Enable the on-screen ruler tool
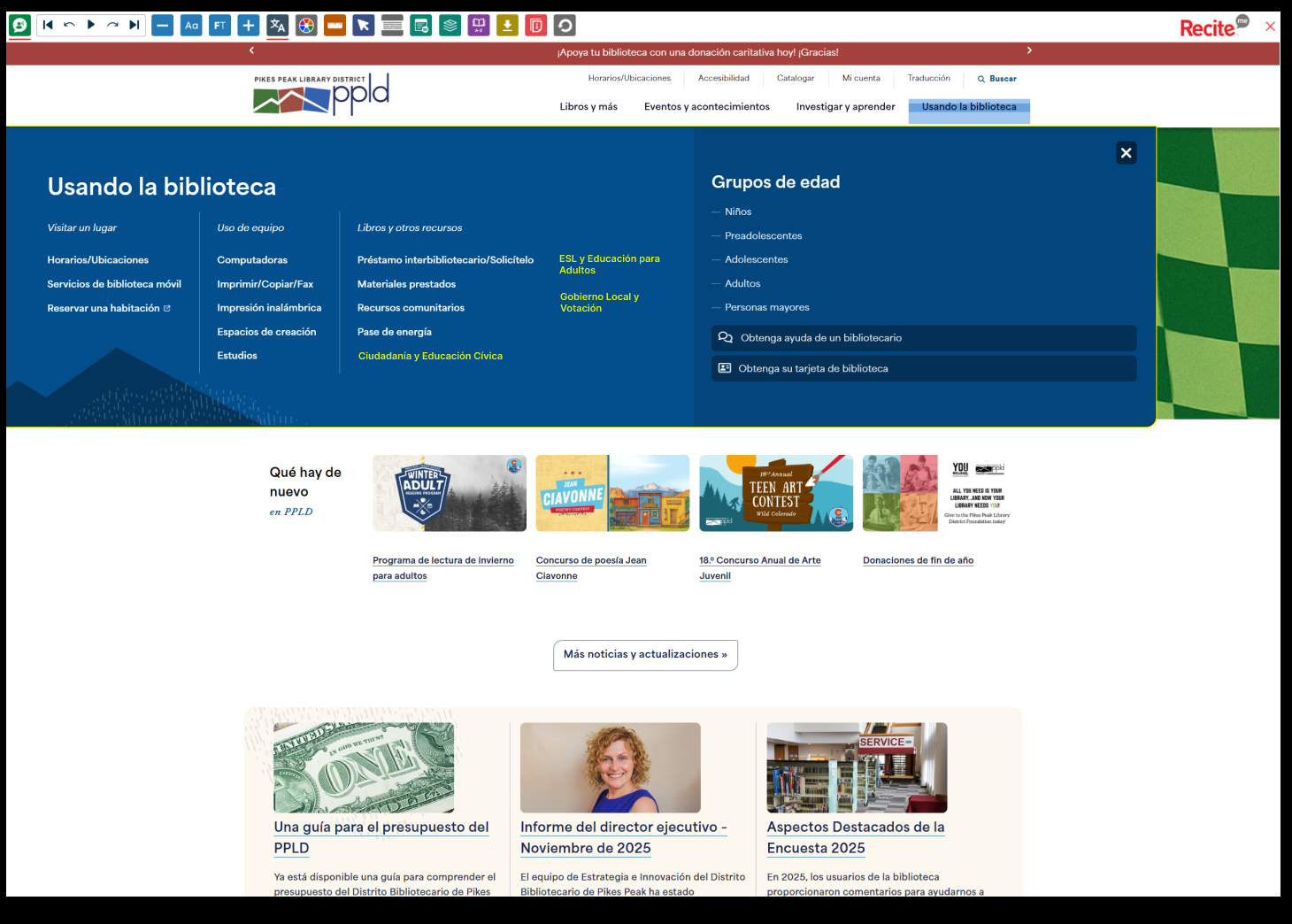The image size is (1292, 924). 335,26
